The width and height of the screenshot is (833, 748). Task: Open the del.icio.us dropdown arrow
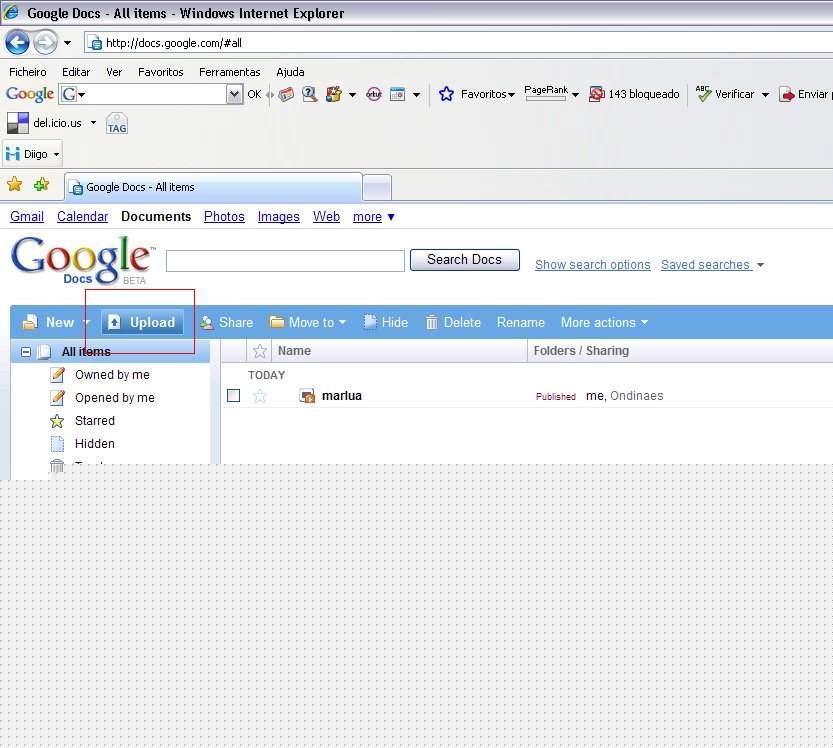pos(94,123)
